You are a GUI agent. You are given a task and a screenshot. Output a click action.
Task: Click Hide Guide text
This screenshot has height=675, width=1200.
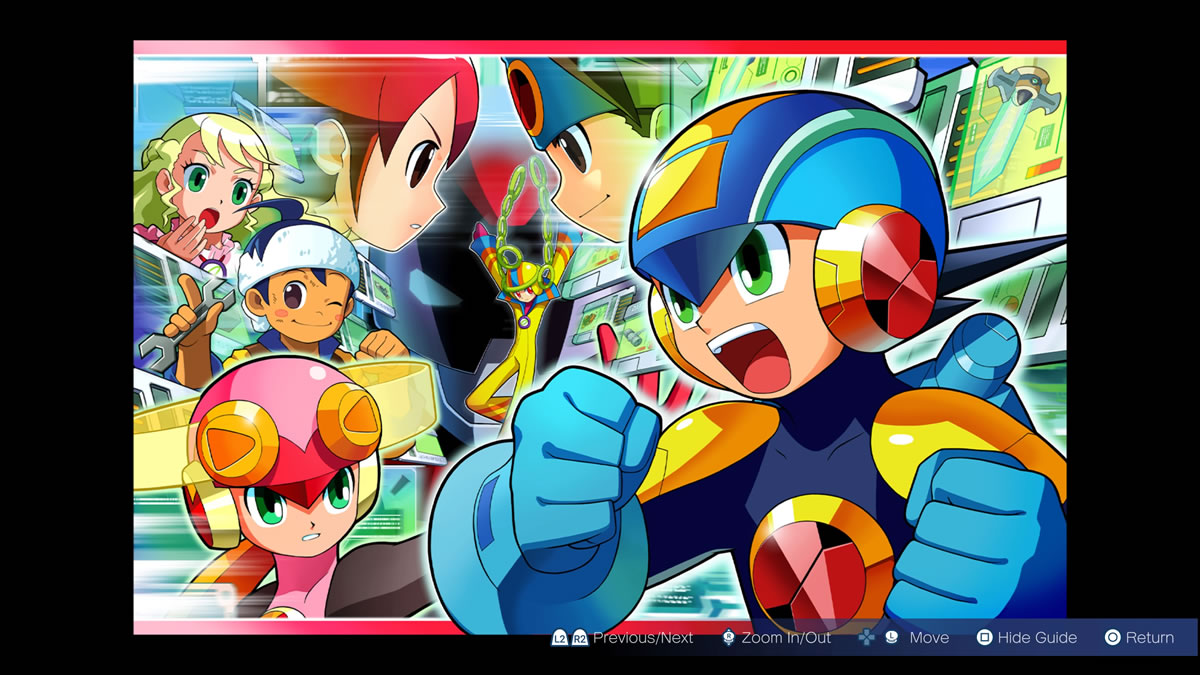click(1038, 638)
